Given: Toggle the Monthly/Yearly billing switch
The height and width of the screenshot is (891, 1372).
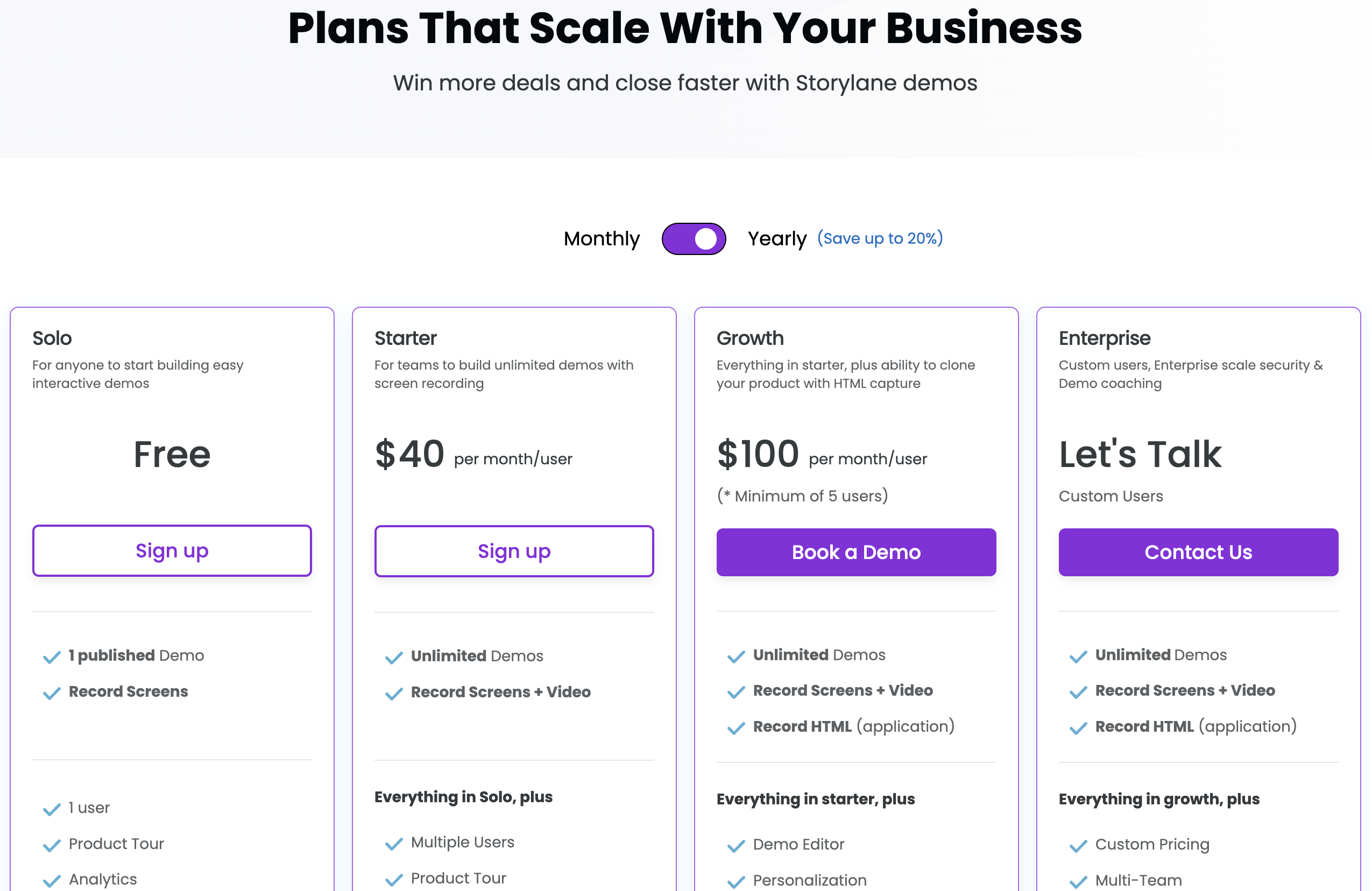Looking at the screenshot, I should (x=694, y=238).
